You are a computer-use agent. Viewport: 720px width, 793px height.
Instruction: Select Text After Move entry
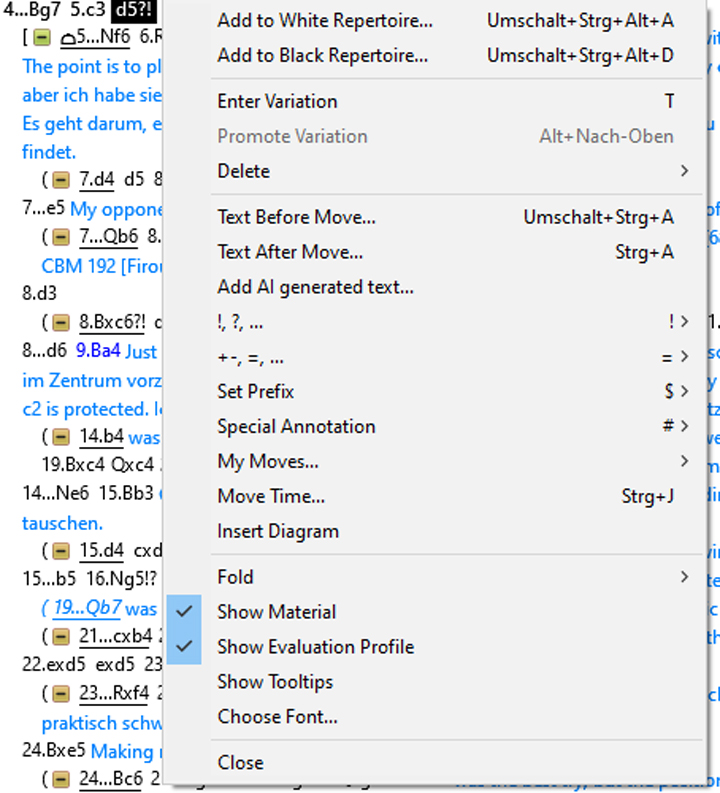[x=290, y=252]
